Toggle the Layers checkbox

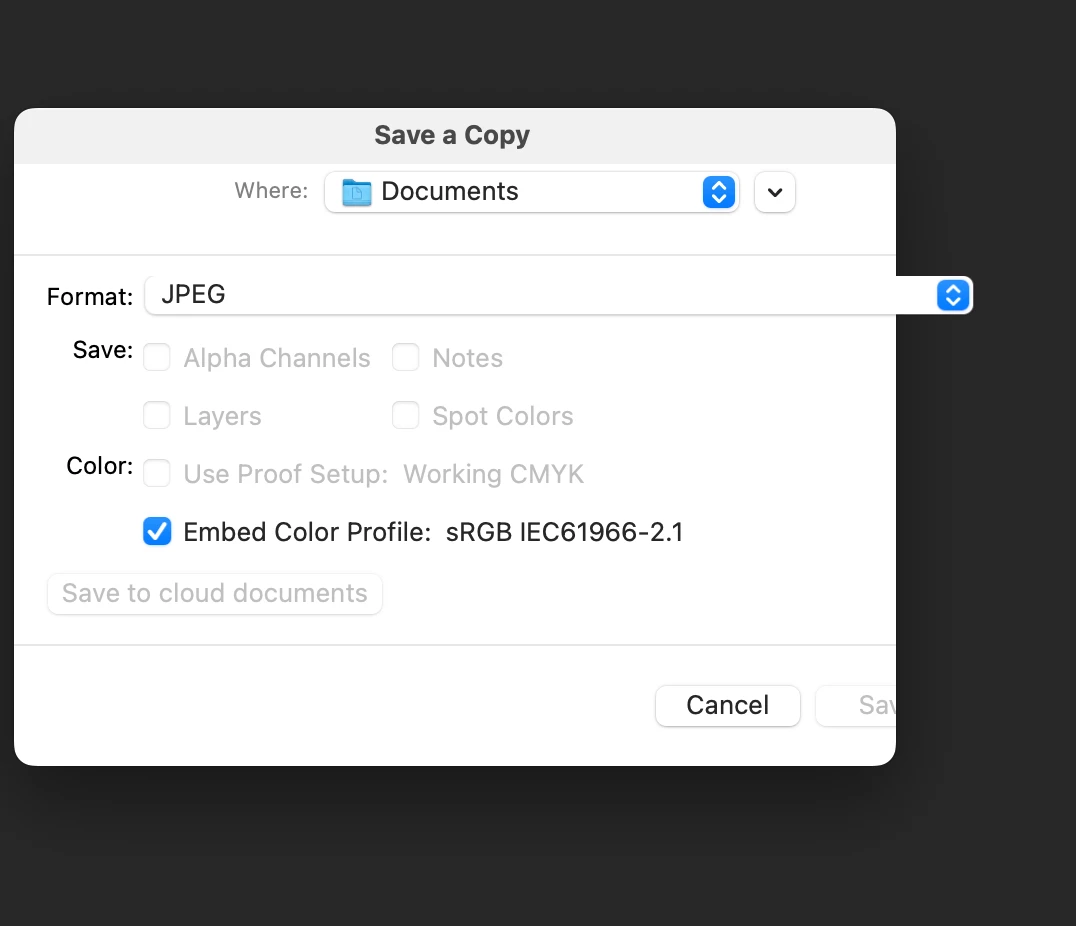point(156,415)
